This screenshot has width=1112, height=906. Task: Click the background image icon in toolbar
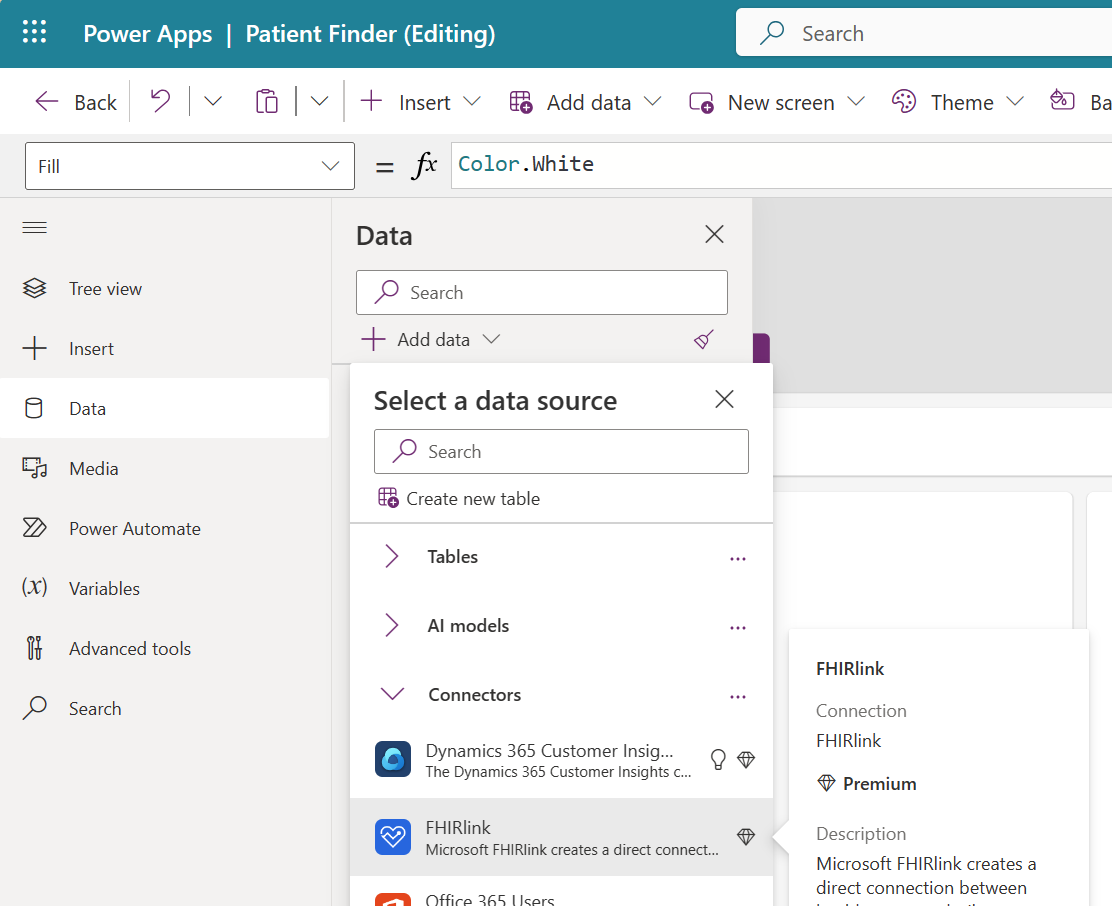pos(1062,101)
